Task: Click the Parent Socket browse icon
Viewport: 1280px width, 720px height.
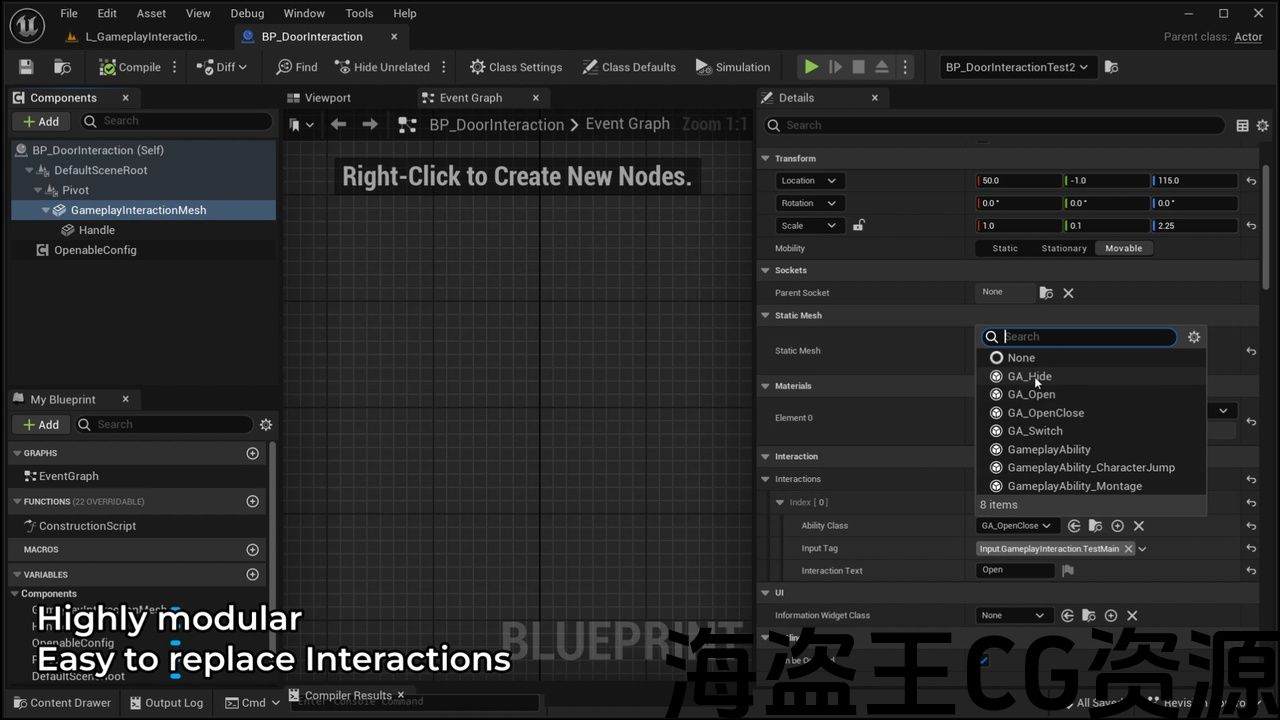Action: click(x=1046, y=293)
